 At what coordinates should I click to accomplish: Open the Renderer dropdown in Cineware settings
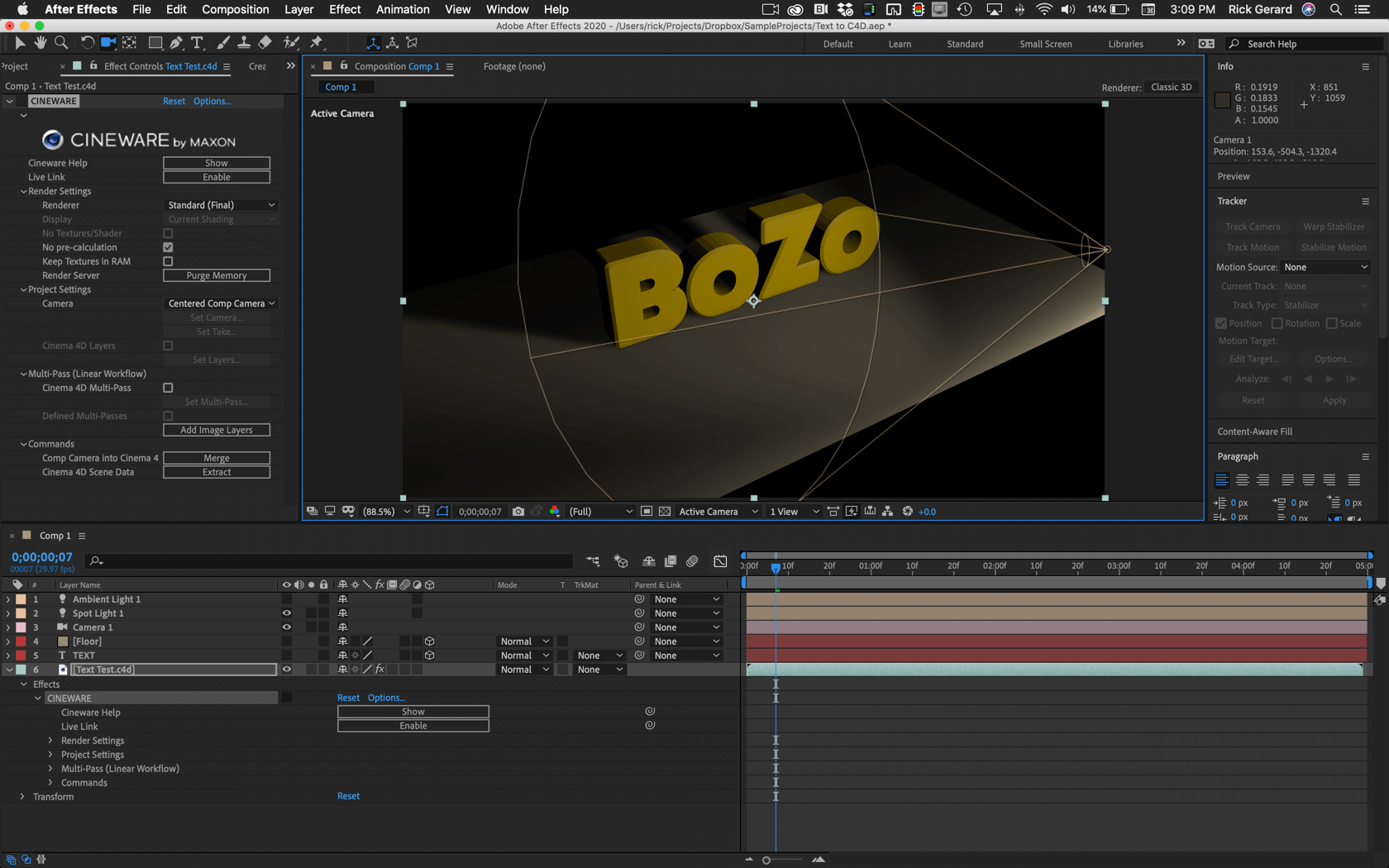pos(220,204)
